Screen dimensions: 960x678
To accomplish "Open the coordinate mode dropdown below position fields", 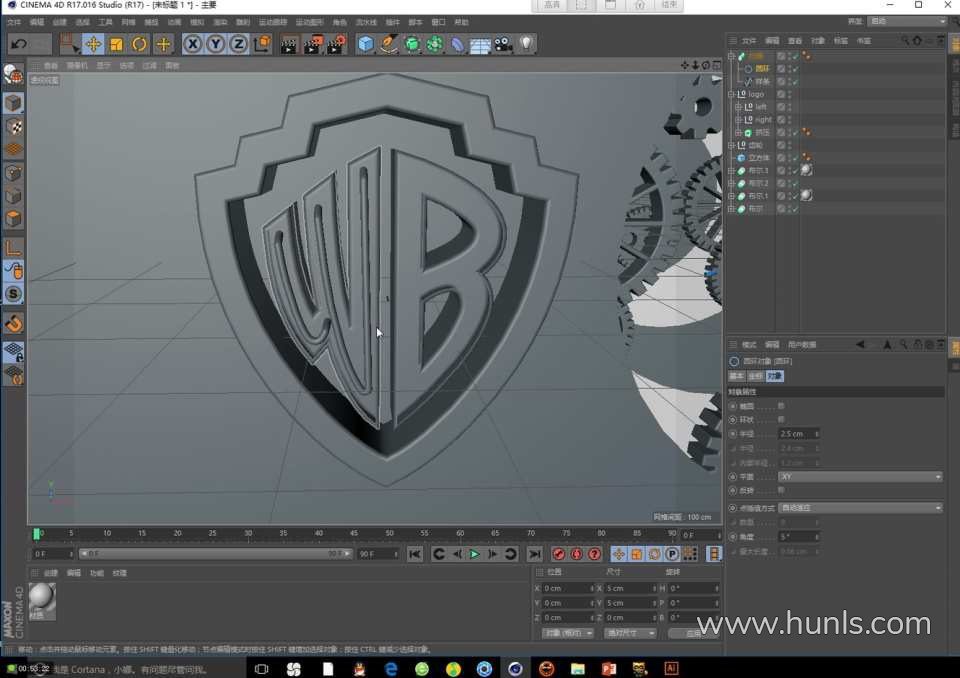I will pos(568,633).
